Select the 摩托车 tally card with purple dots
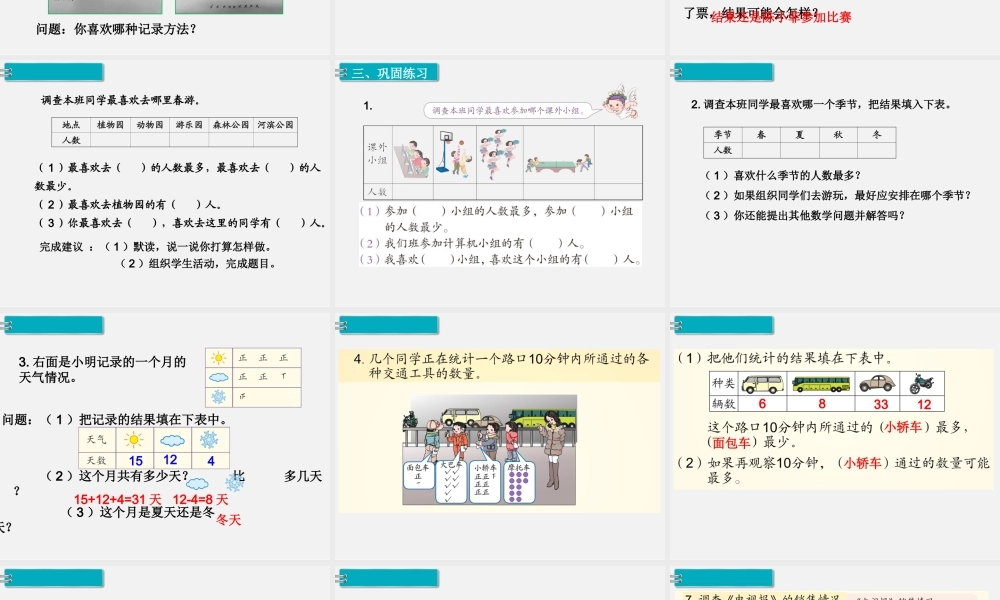 (519, 484)
